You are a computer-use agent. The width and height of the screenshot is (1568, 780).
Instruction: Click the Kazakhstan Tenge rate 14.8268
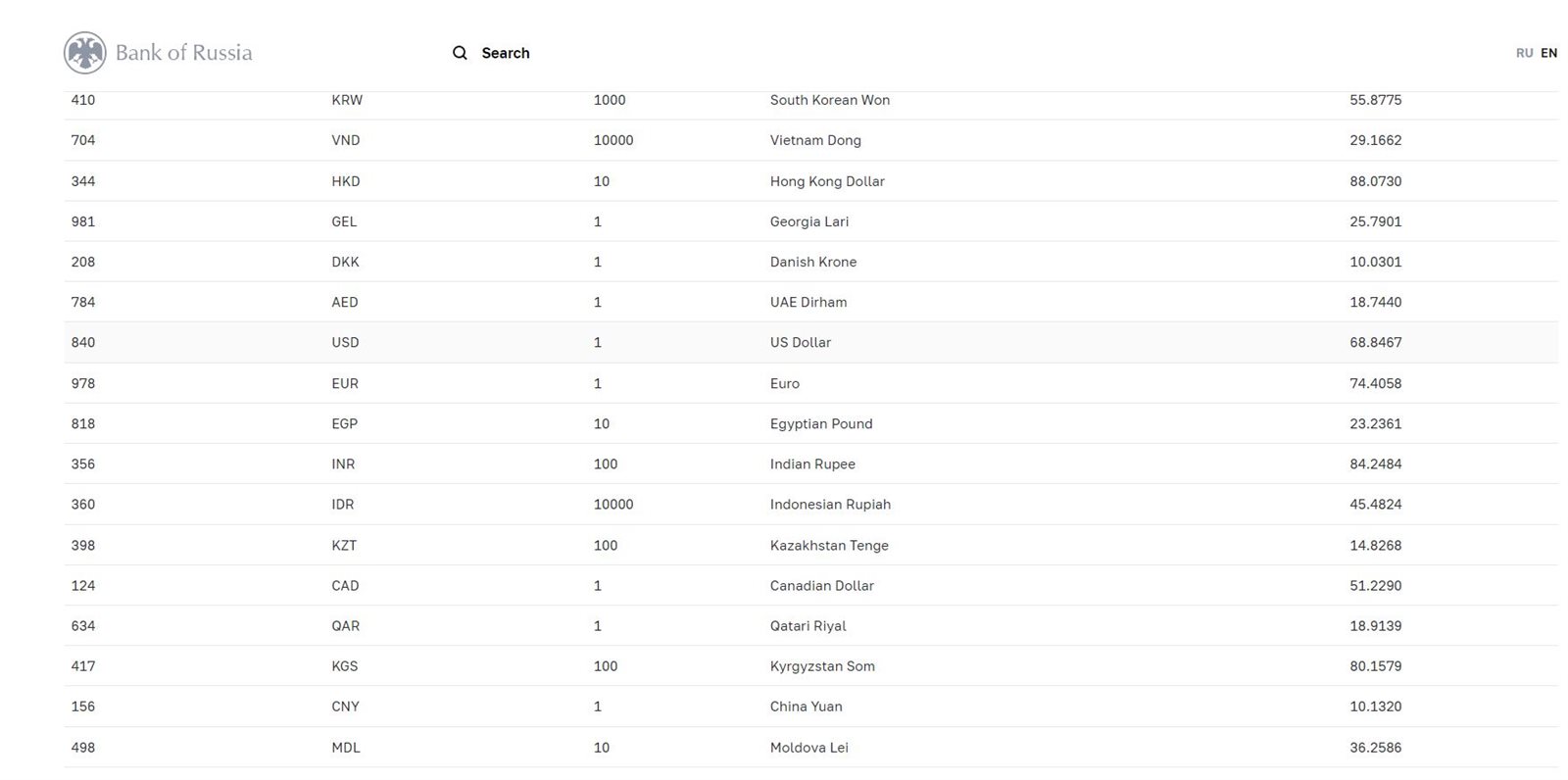(x=1375, y=546)
